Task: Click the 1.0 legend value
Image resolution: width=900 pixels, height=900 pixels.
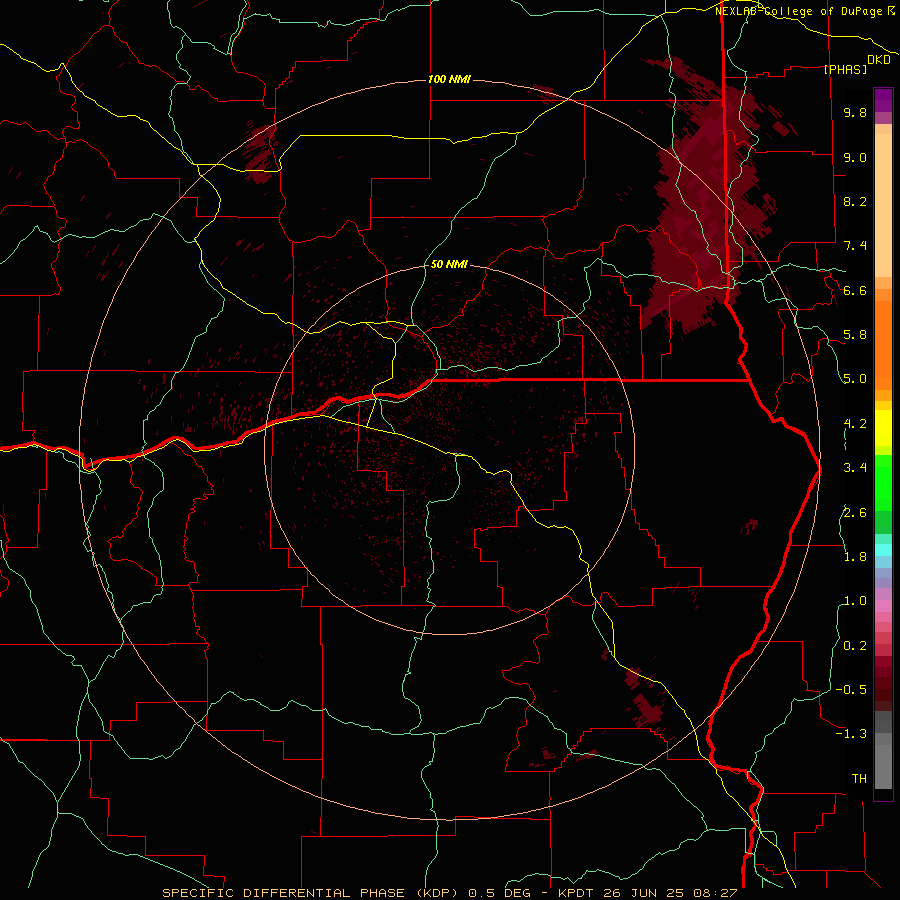Action: pos(855,601)
